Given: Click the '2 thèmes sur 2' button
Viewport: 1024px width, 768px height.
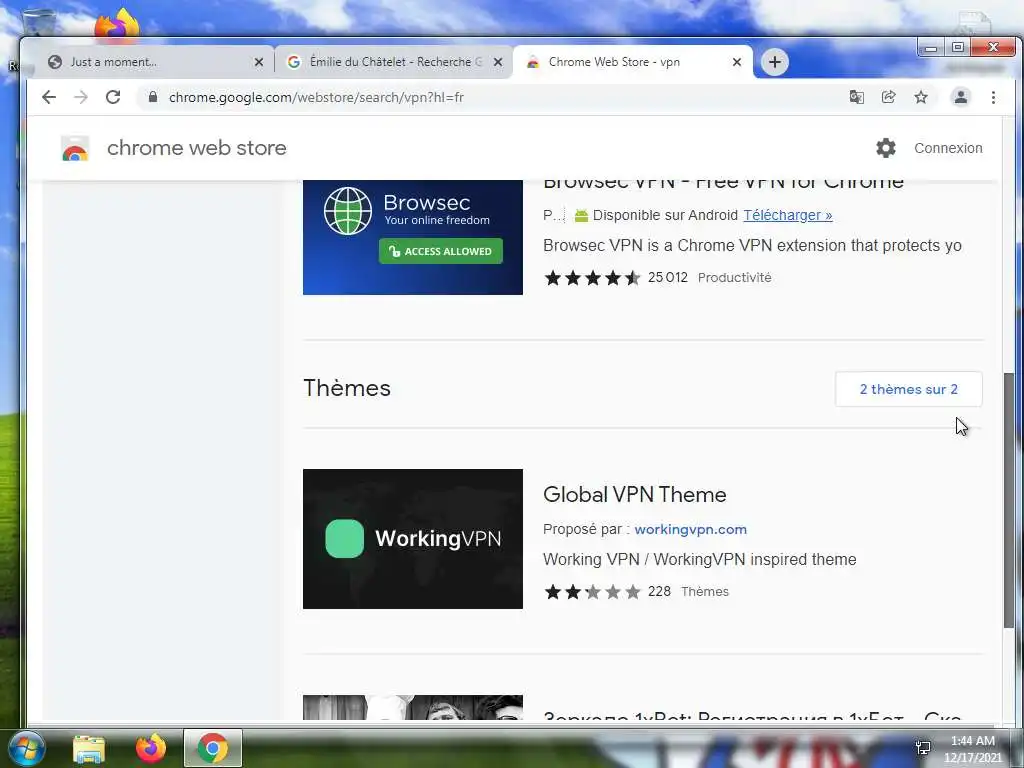Looking at the screenshot, I should click(x=908, y=389).
